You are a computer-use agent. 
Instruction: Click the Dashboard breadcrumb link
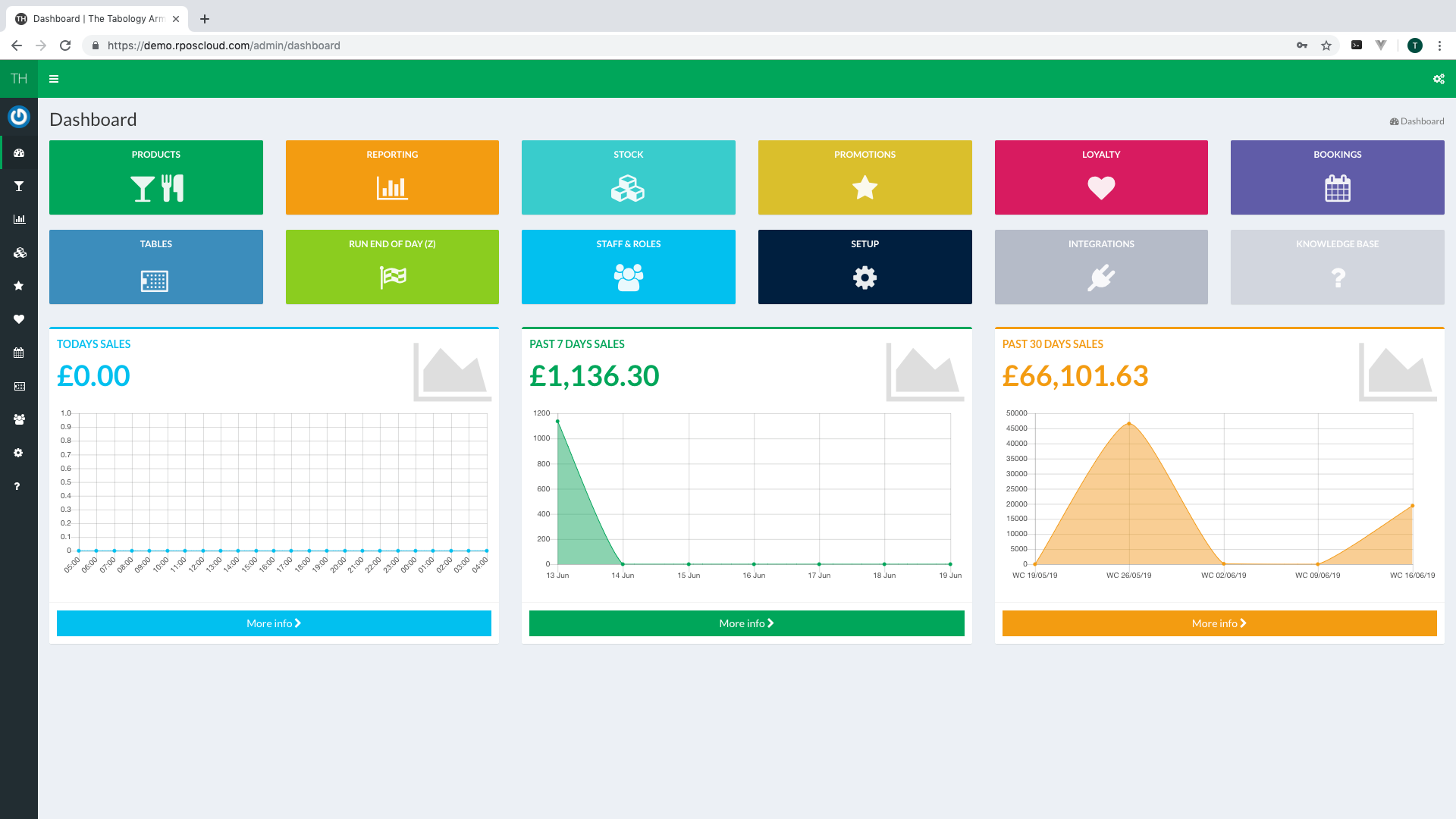(1421, 121)
